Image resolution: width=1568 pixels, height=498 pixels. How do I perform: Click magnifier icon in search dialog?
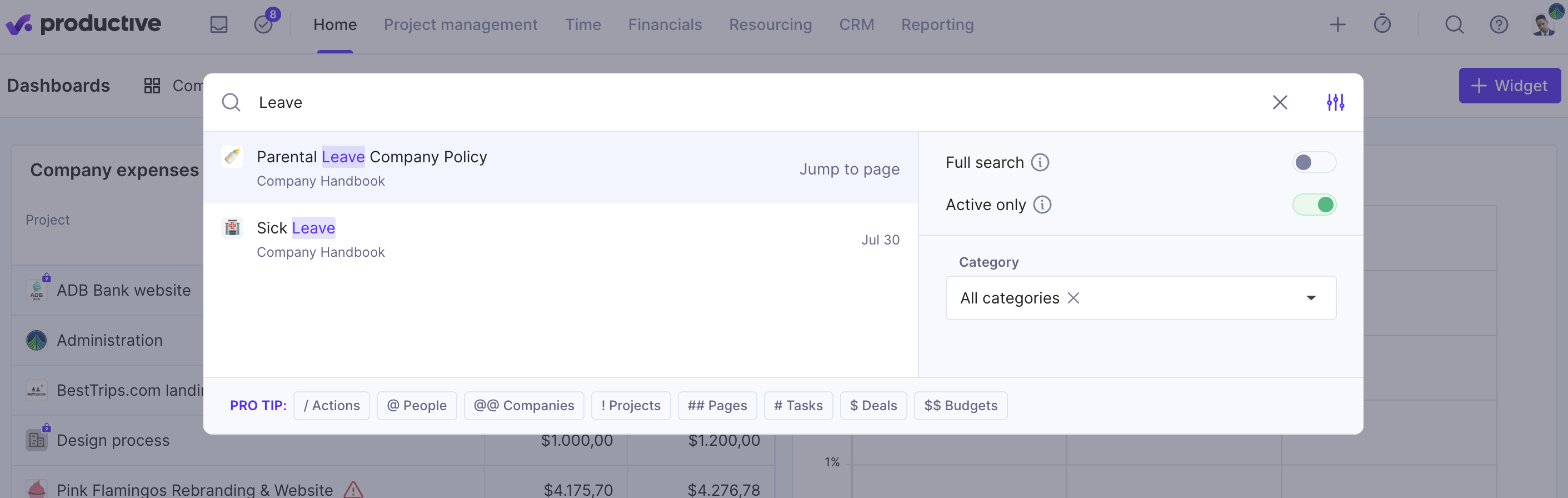231,102
